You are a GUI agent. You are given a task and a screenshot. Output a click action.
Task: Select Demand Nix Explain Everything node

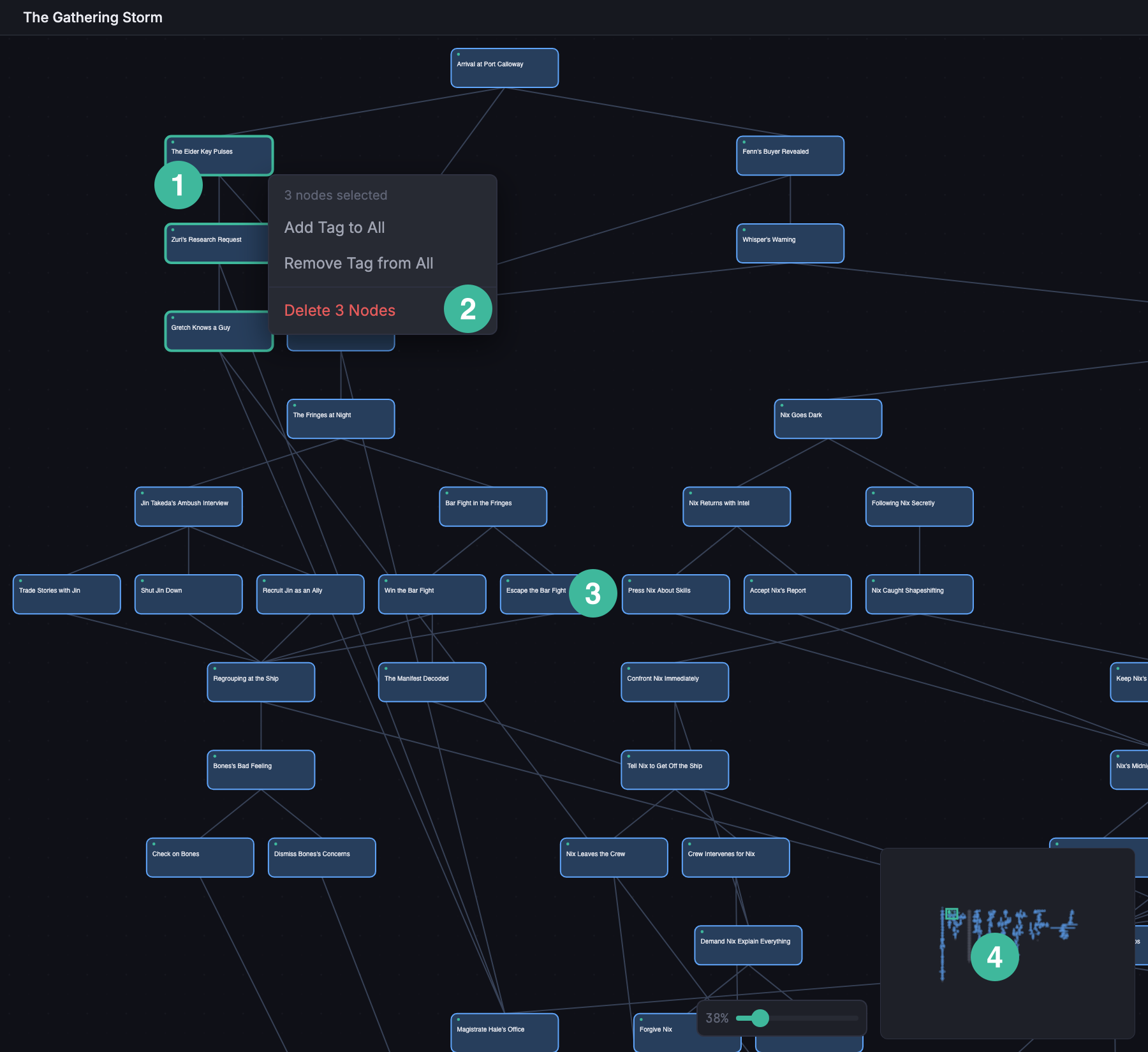point(748,945)
